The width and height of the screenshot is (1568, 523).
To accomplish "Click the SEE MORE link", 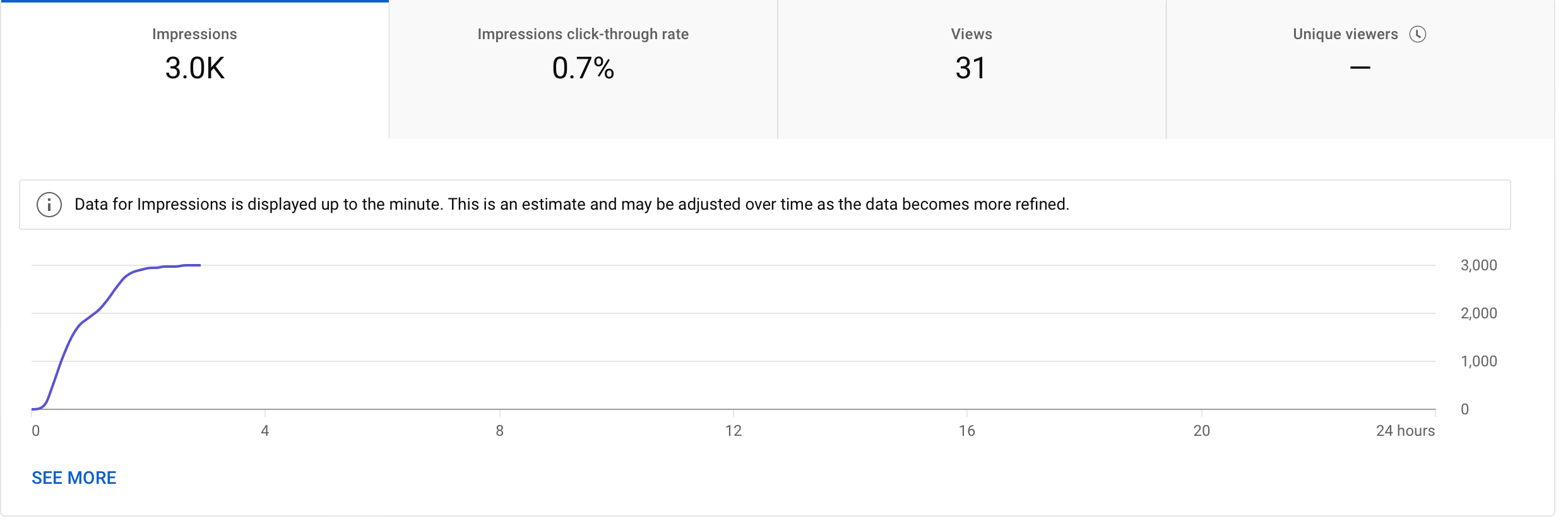I will point(74,478).
